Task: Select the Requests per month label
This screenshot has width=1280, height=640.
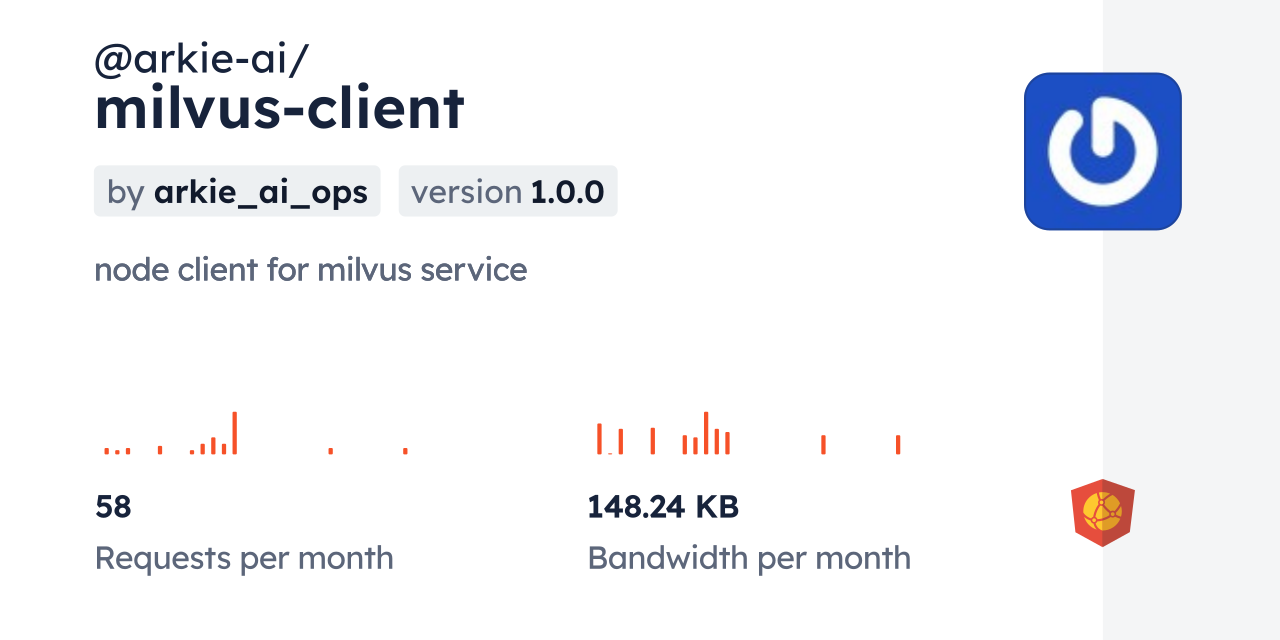Action: point(243,557)
